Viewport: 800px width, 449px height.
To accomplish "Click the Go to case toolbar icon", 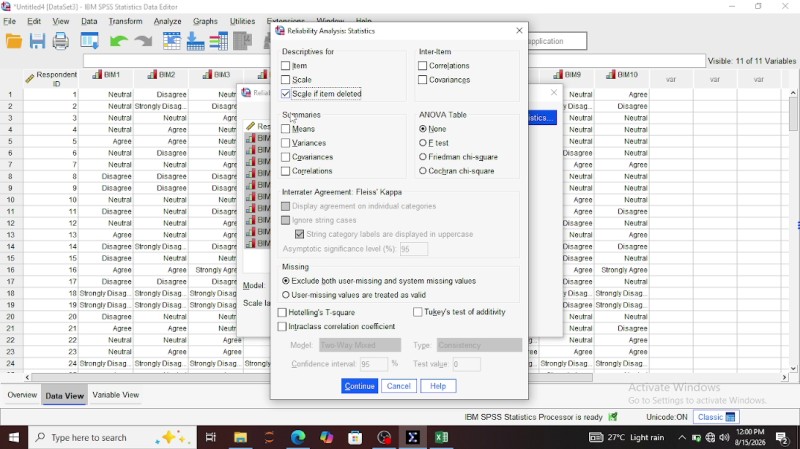I will 171,41.
